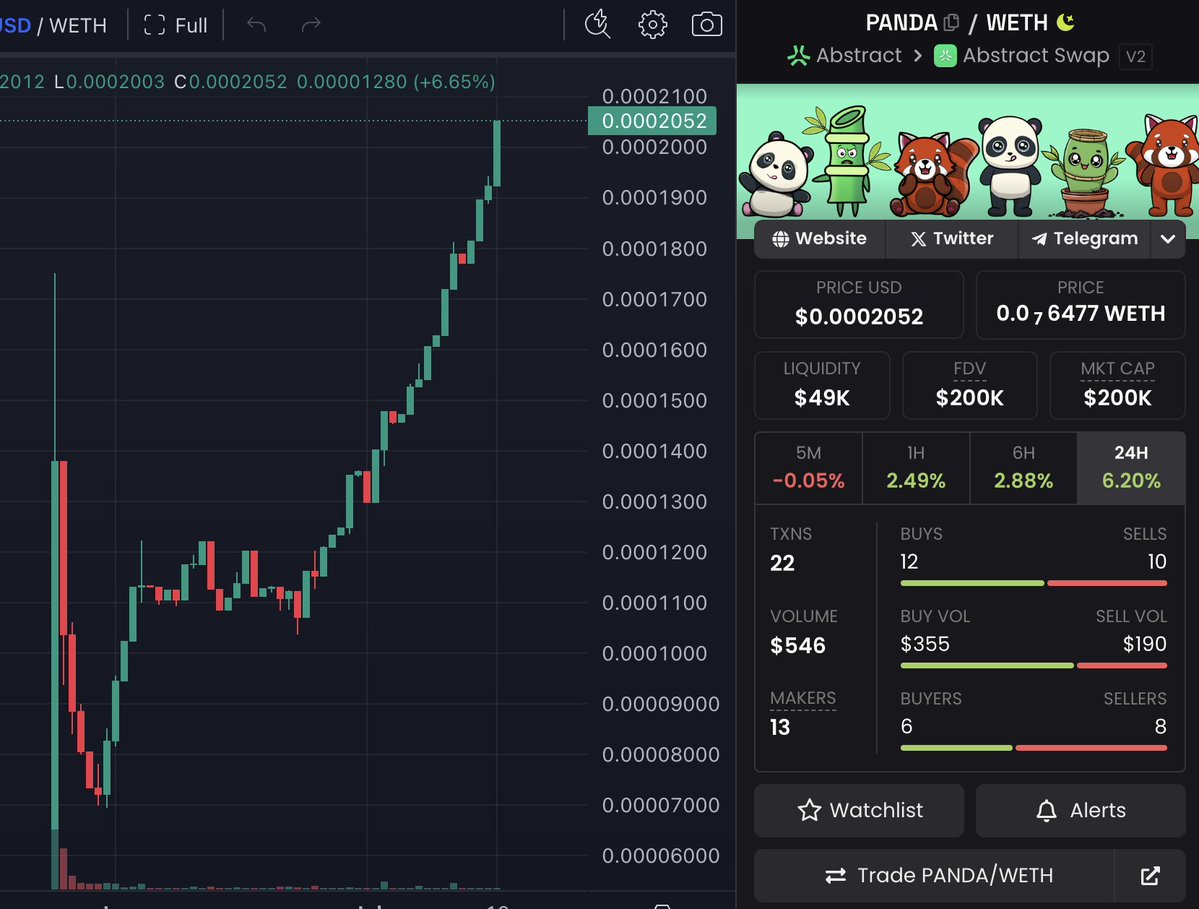The width and height of the screenshot is (1199, 909).
Task: Open price Alerts
Action: 1080,810
